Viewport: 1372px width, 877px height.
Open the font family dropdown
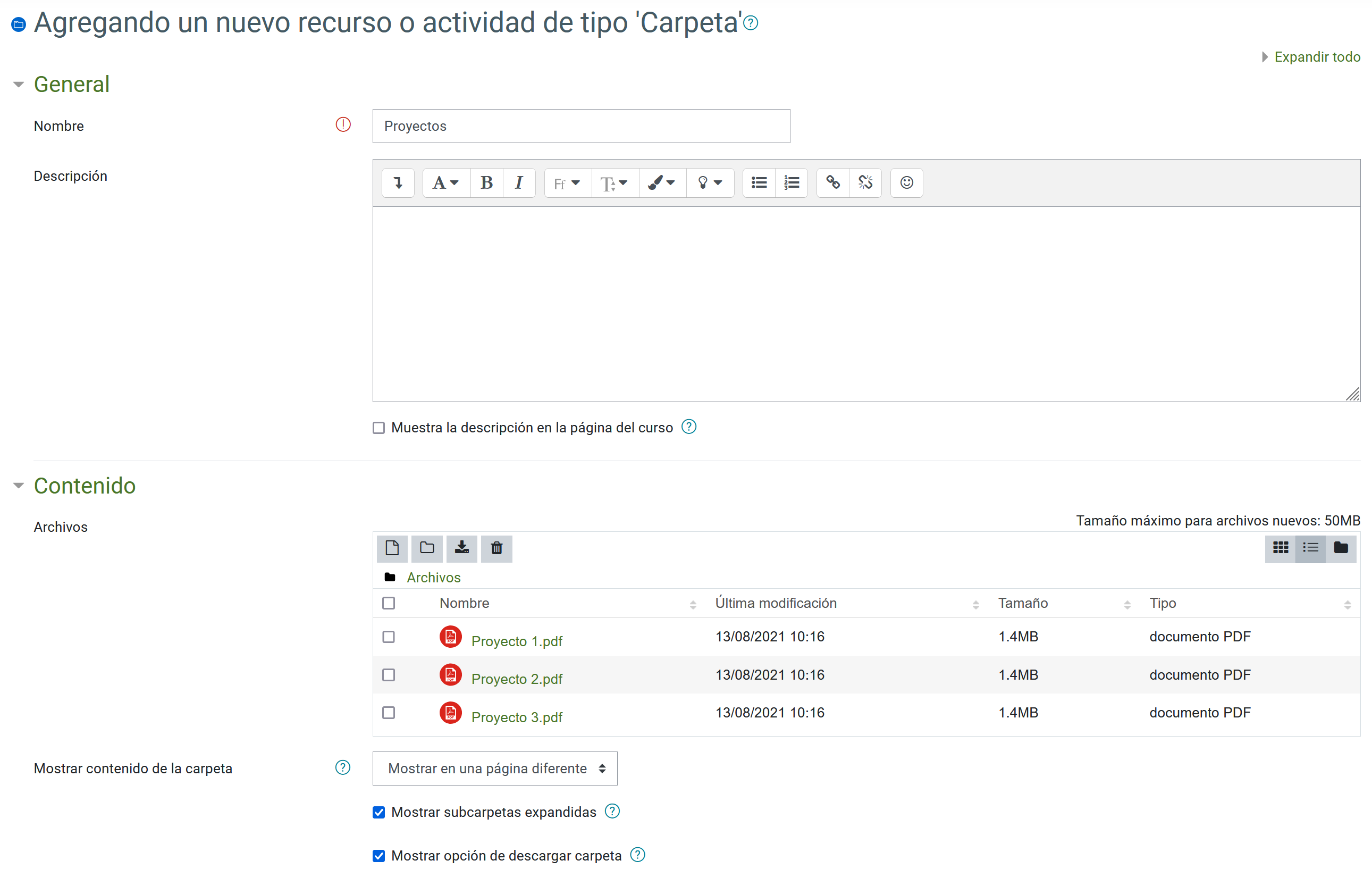coord(567,182)
